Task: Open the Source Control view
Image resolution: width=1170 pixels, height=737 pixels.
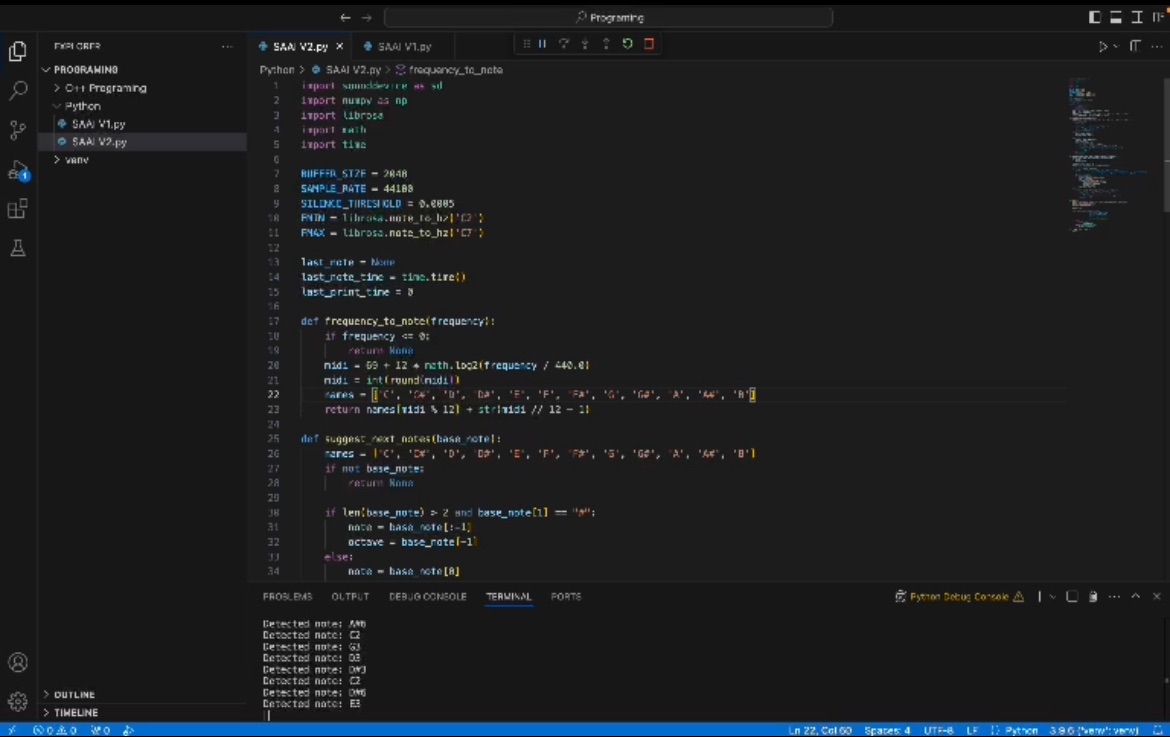Action: (x=18, y=130)
